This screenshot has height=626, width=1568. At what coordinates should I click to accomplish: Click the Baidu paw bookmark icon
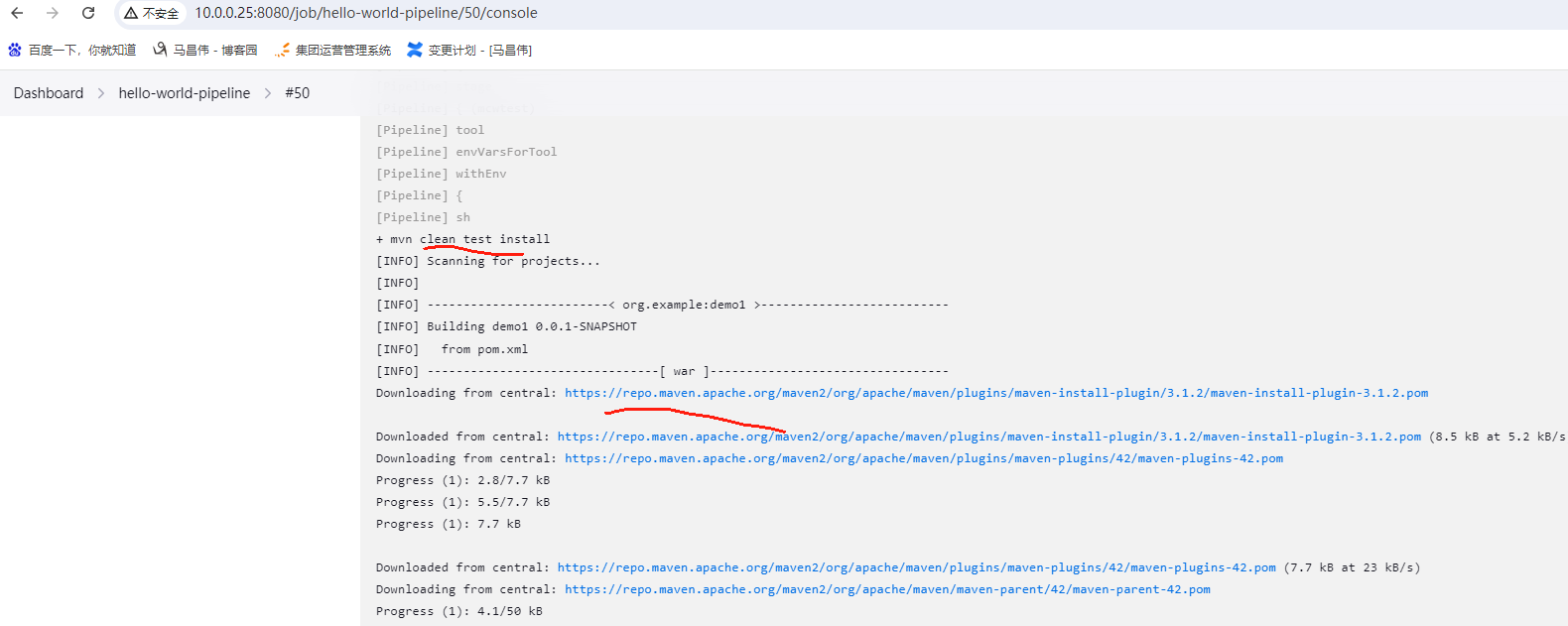(x=15, y=50)
